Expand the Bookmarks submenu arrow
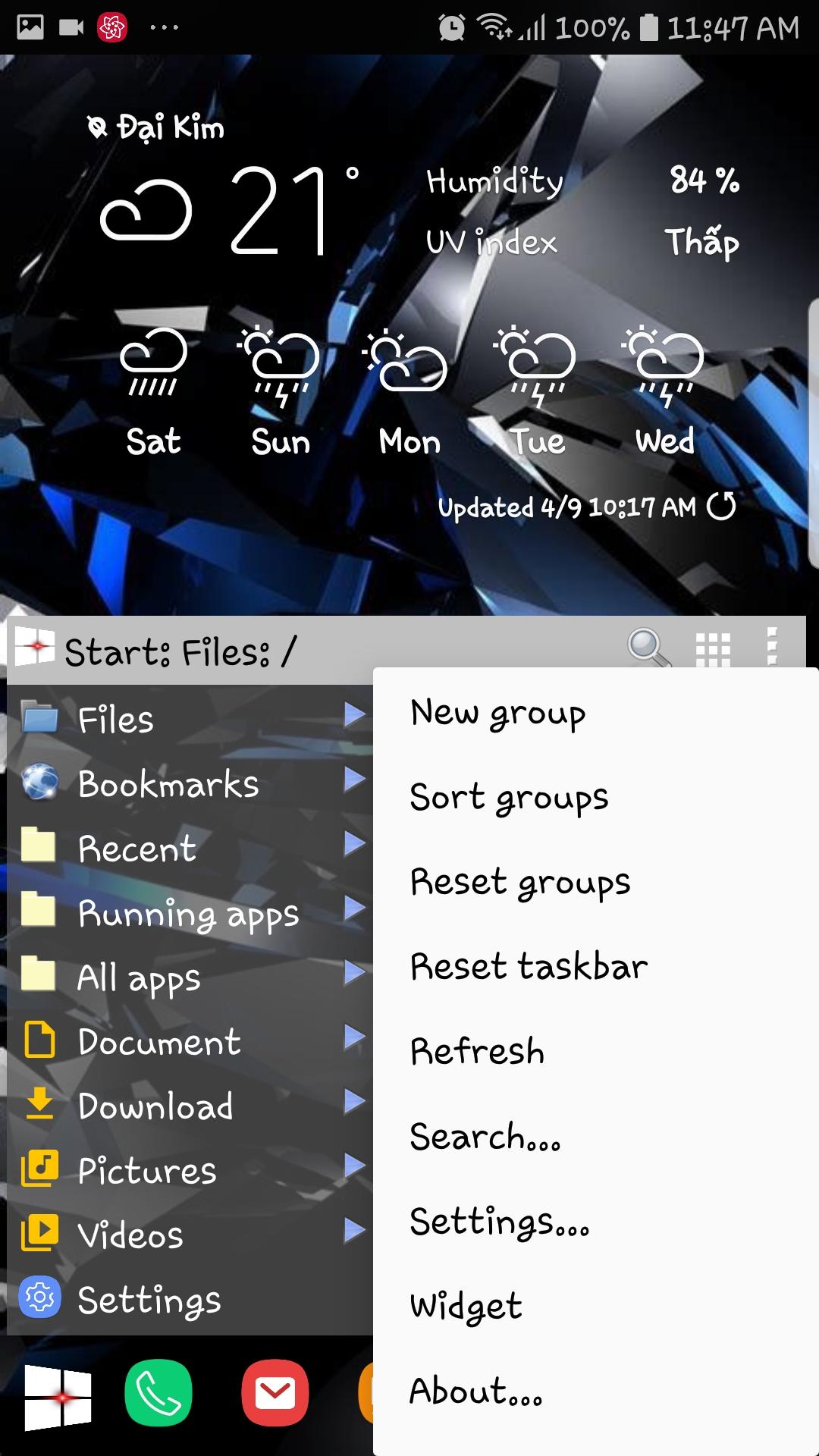This screenshot has width=819, height=1456. tap(354, 779)
